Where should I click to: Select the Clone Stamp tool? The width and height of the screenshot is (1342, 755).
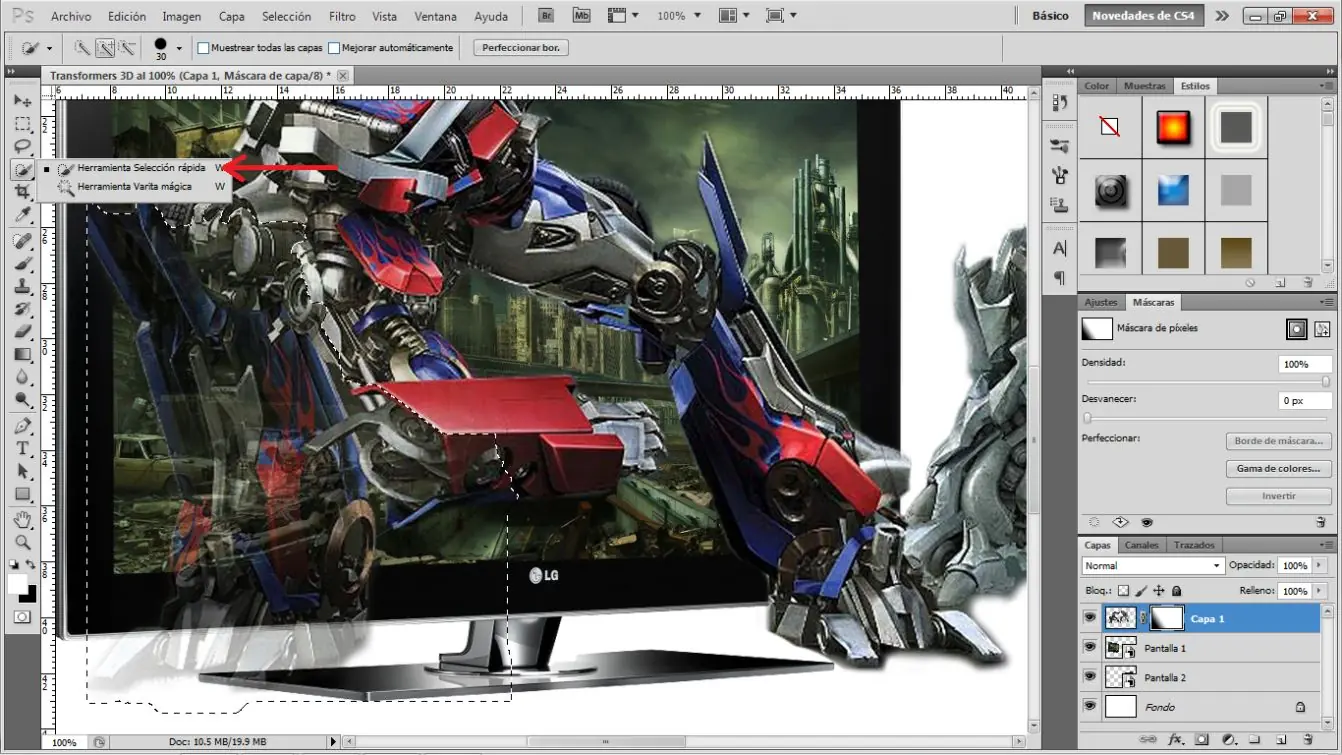[22, 287]
